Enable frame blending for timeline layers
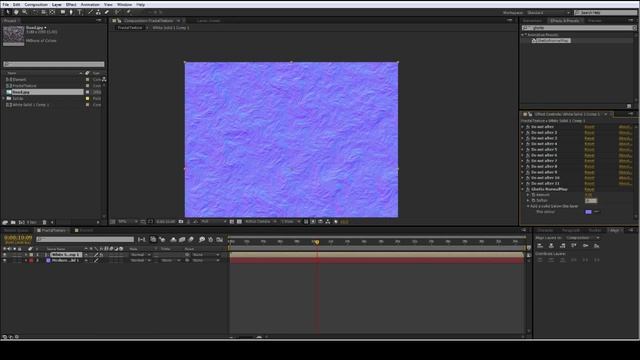The width and height of the screenshot is (640, 360). click(182, 240)
